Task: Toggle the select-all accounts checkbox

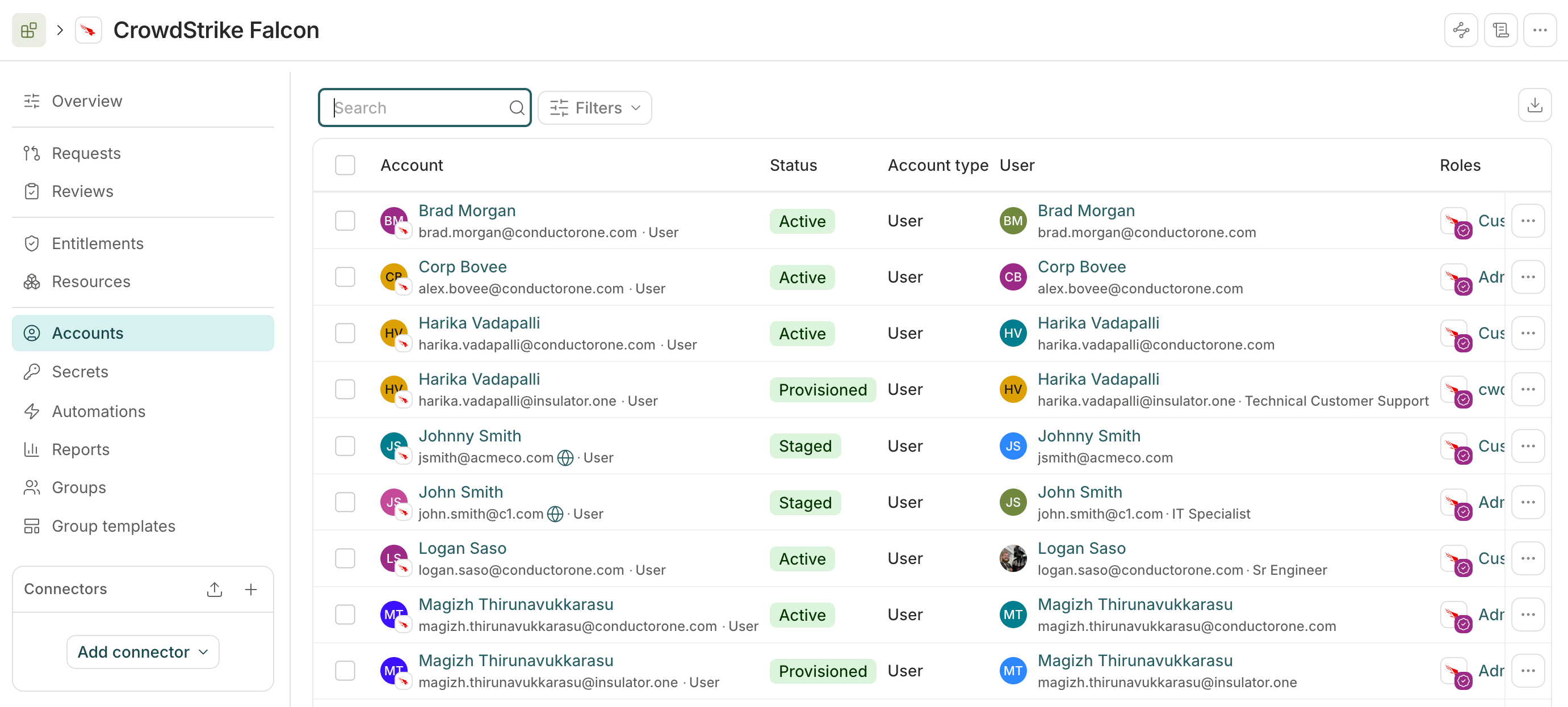Action: tap(345, 165)
